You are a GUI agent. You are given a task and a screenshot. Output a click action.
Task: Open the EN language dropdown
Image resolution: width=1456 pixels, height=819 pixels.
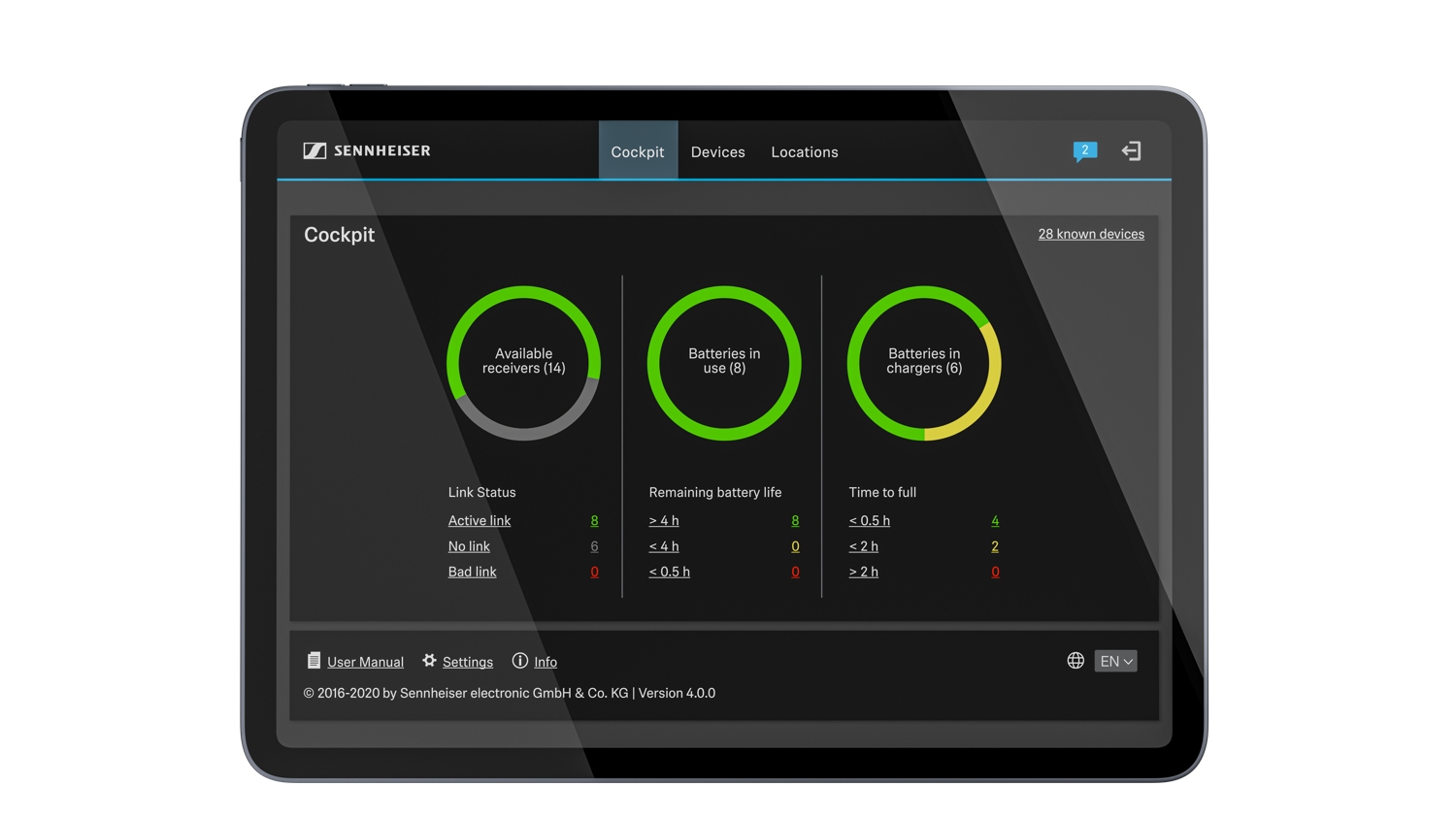1115,661
